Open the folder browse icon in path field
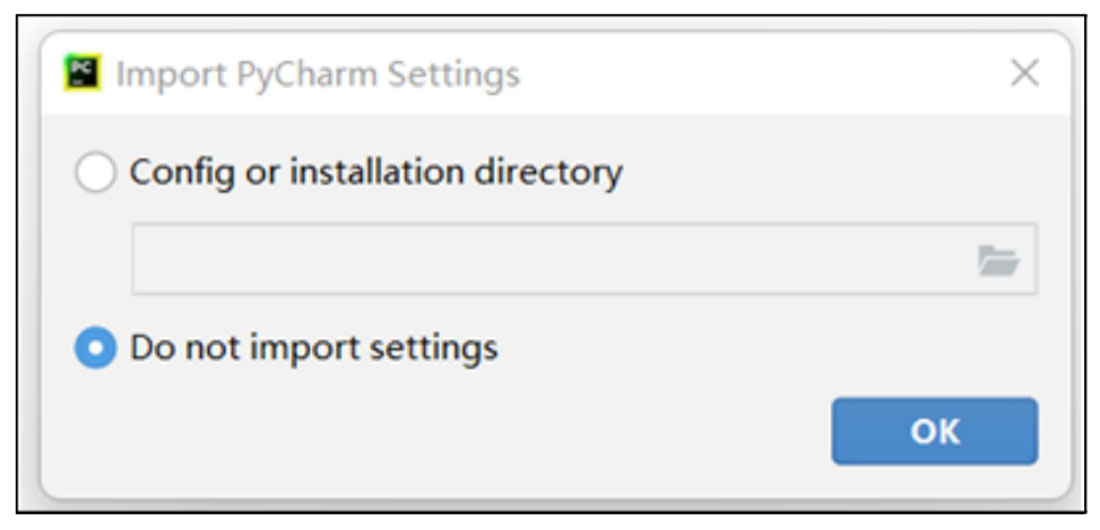Viewport: 1100px width, 530px height. tap(998, 260)
